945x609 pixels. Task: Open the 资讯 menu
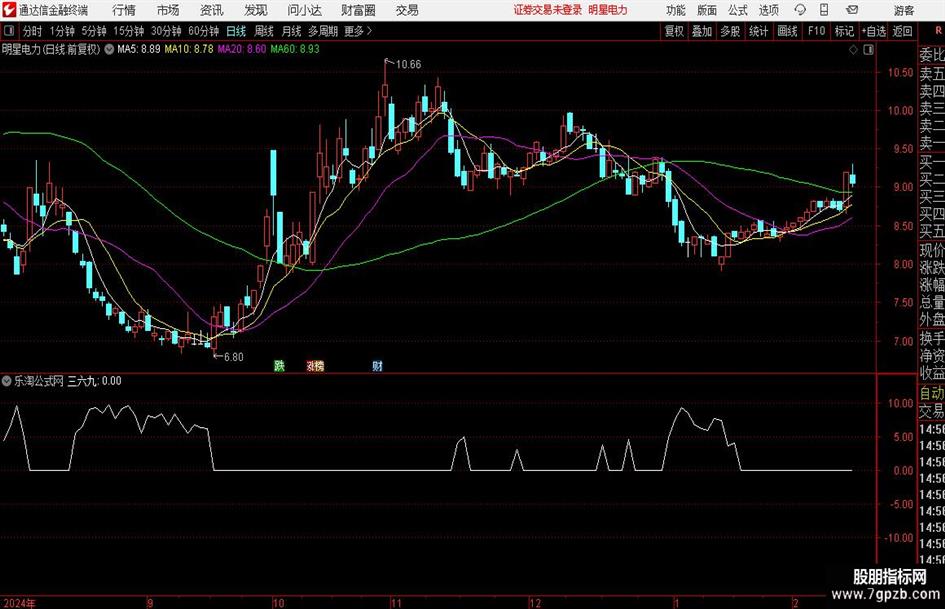pyautogui.click(x=212, y=10)
